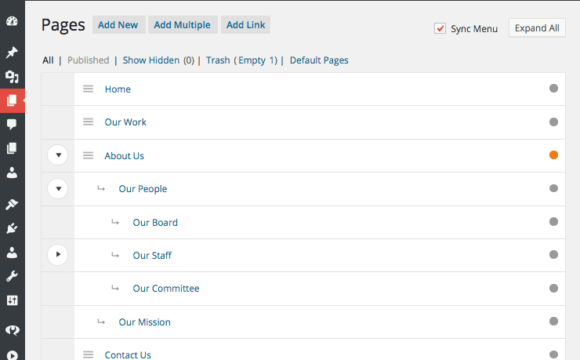Grab the drag handle for Home row
The height and width of the screenshot is (360, 580).
[88, 89]
